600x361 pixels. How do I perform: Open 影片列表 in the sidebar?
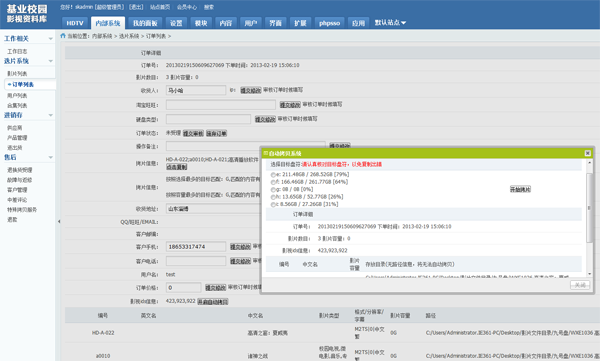[17, 74]
